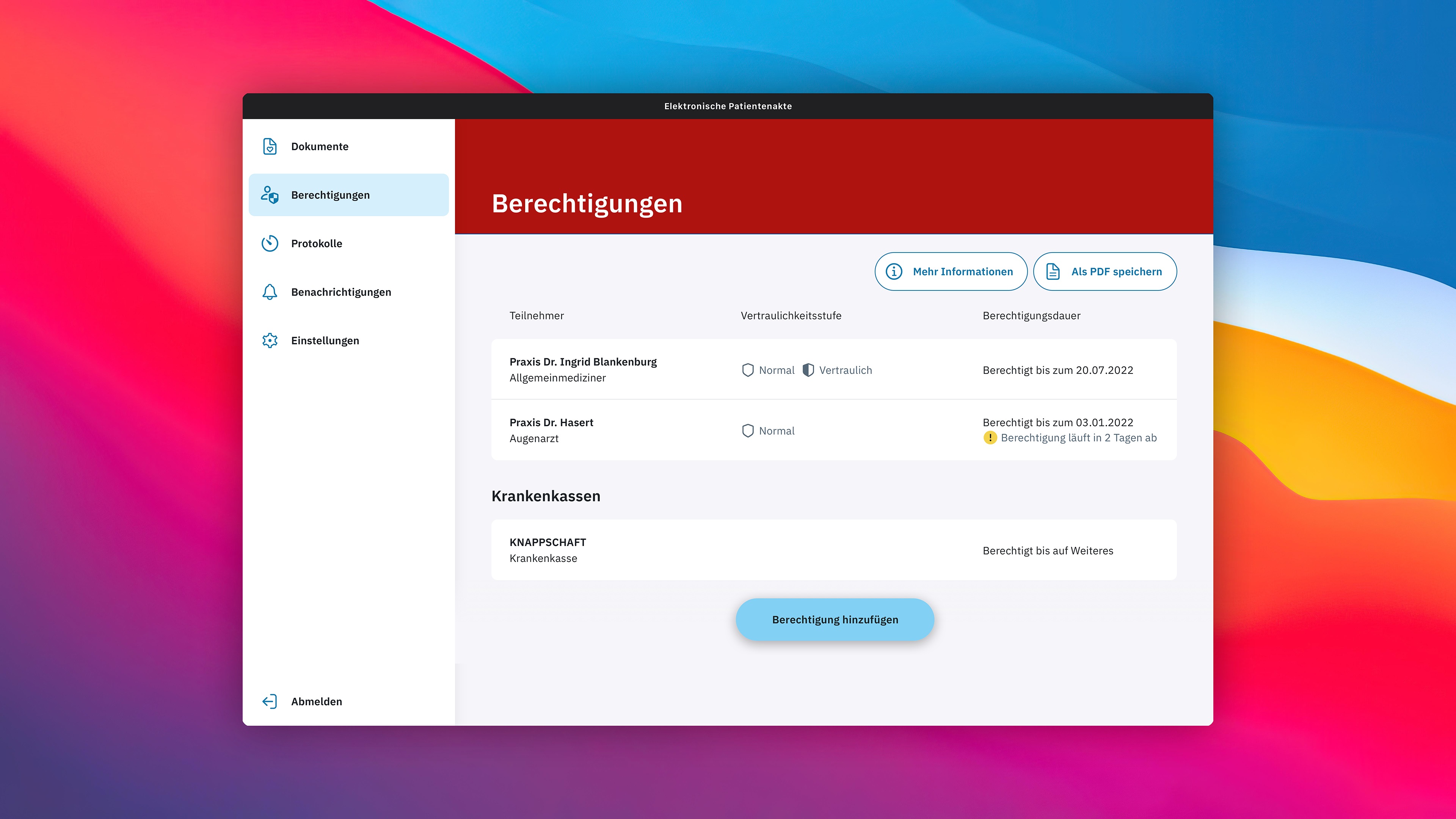1456x819 pixels.
Task: Open Protokolle via the clock icon
Action: pyautogui.click(x=270, y=243)
